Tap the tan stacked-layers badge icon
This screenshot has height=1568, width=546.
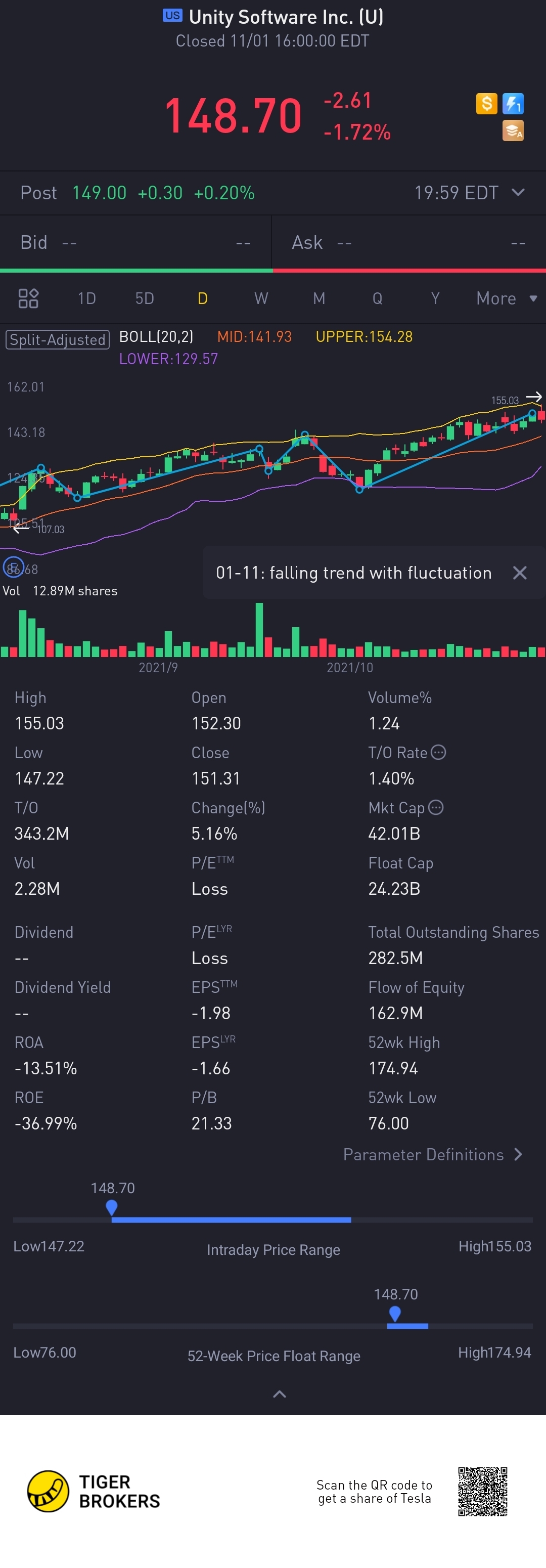coord(513,130)
